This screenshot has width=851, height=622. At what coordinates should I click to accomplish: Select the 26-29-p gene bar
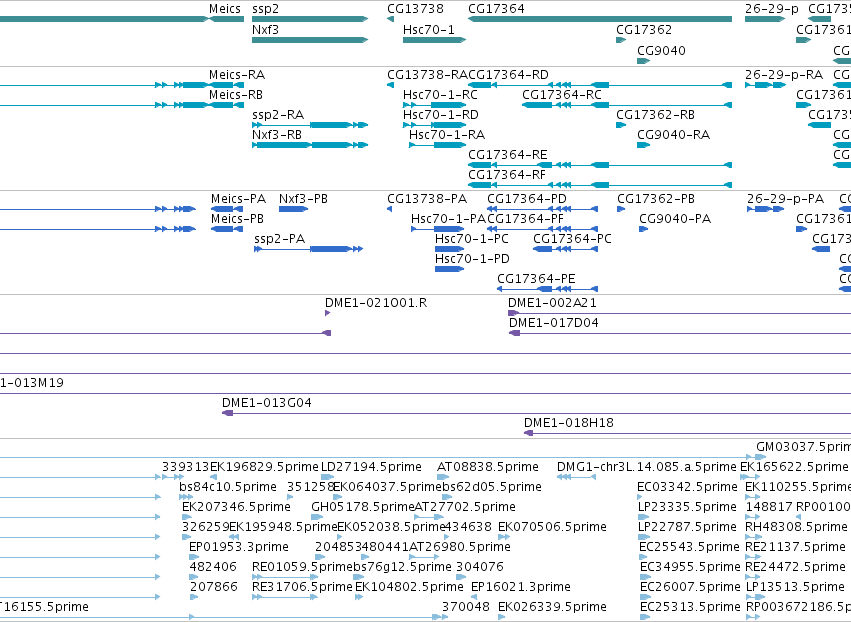(x=765, y=19)
